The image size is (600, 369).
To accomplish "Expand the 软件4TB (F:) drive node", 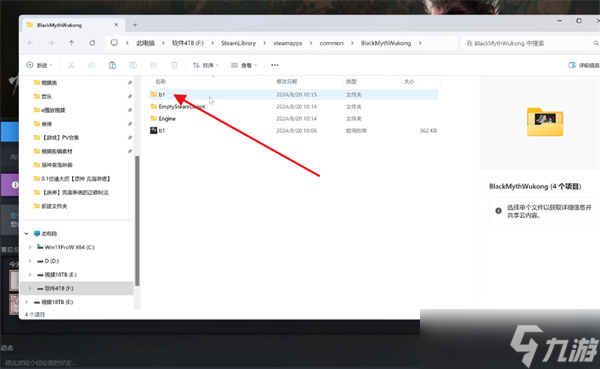I will (x=30, y=288).
